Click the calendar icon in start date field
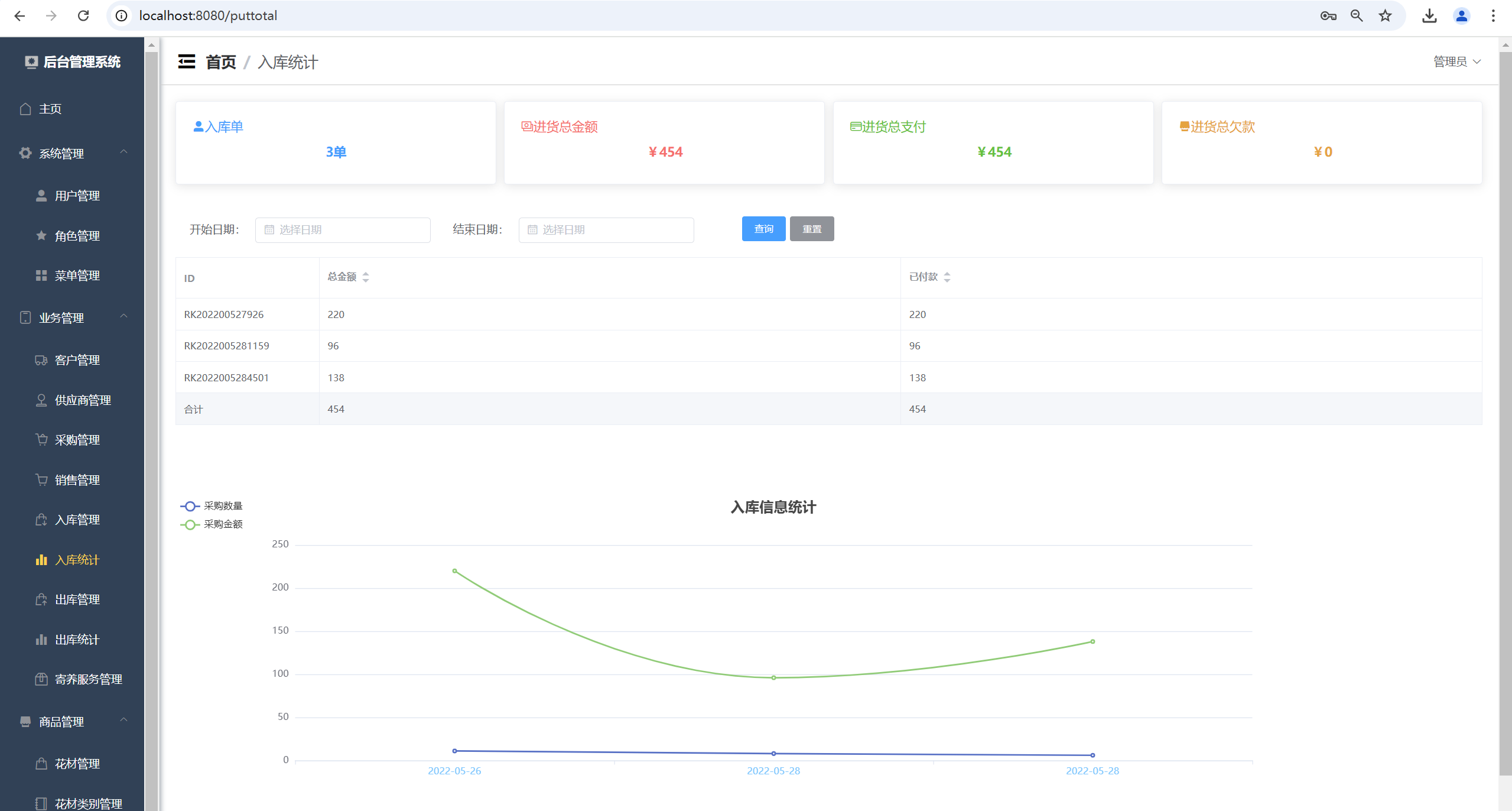 click(x=269, y=230)
